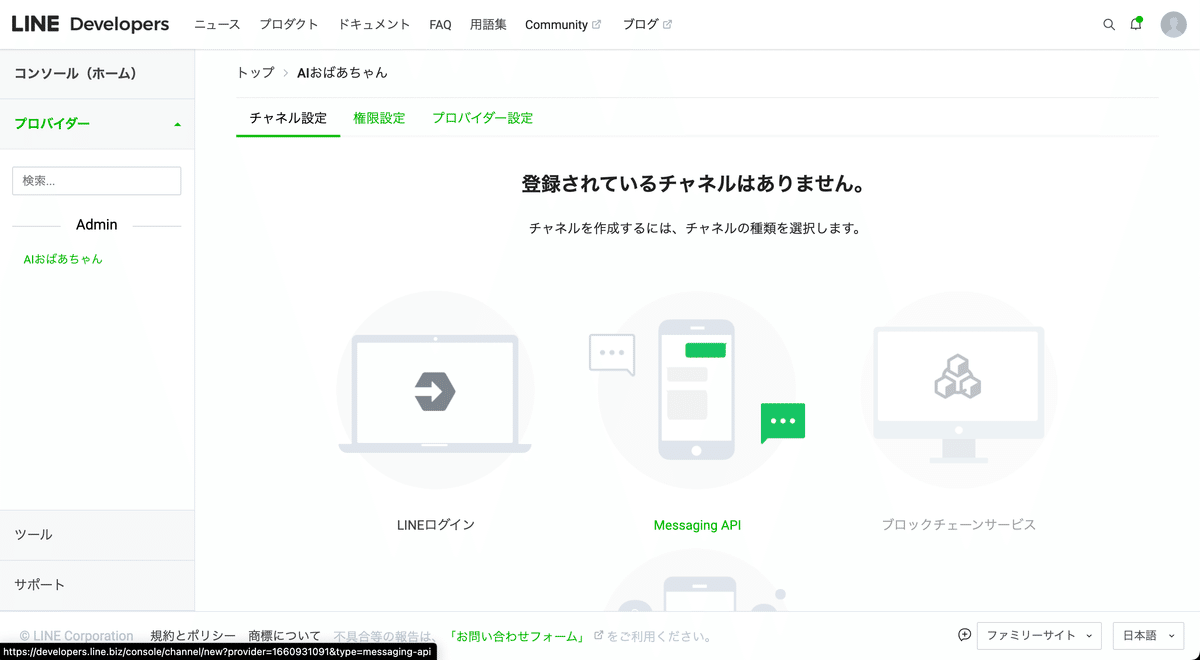Click the feedback smiley icon in footer
Viewport: 1200px width, 660px height.
964,635
